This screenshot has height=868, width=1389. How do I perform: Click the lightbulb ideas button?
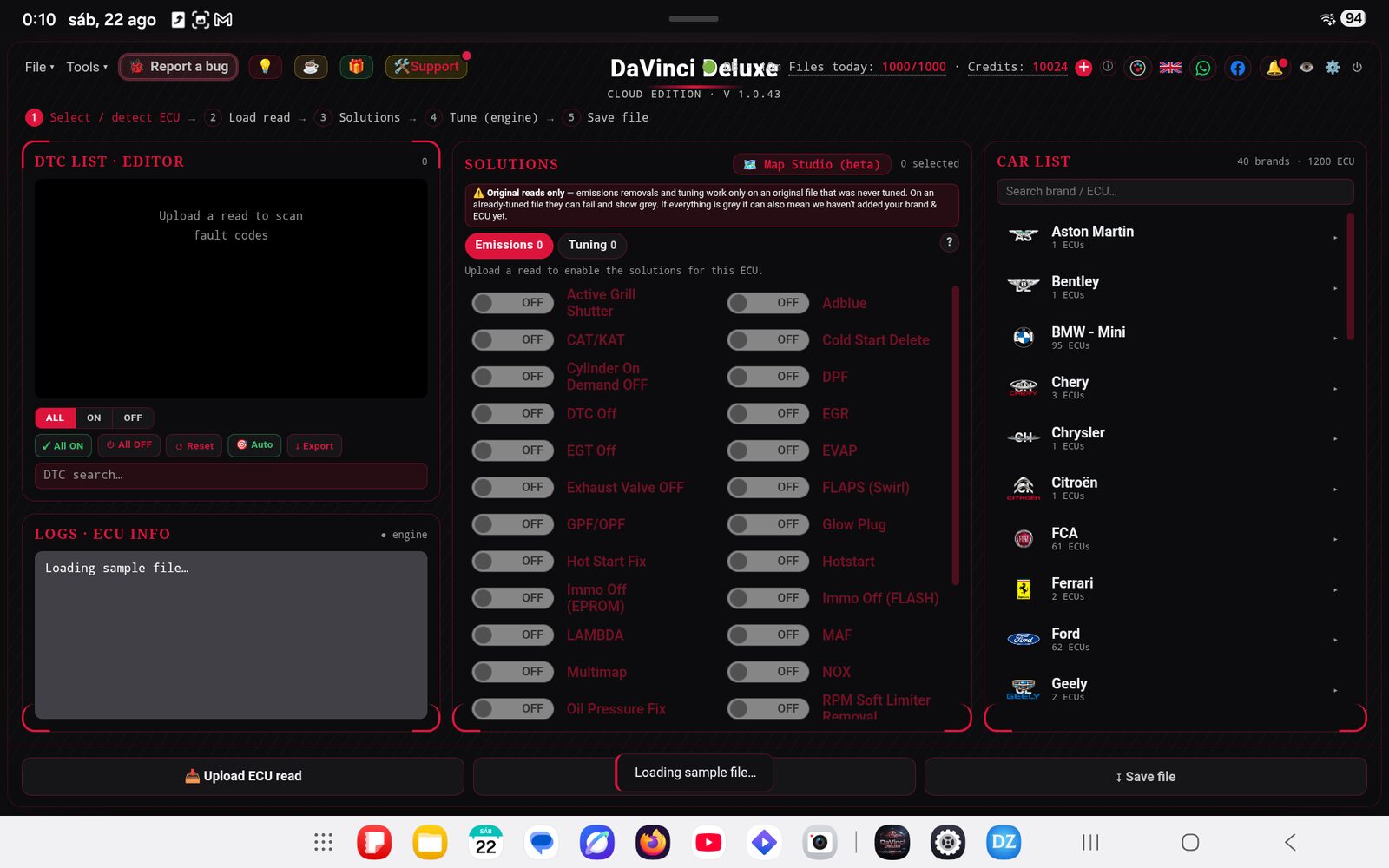point(266,67)
